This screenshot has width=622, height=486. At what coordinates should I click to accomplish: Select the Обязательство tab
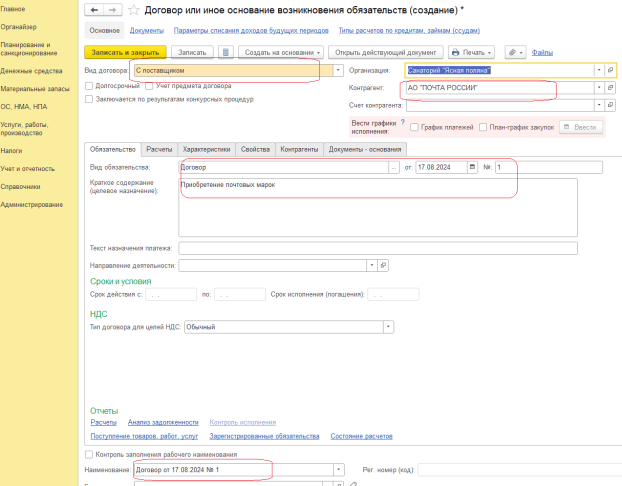point(113,150)
